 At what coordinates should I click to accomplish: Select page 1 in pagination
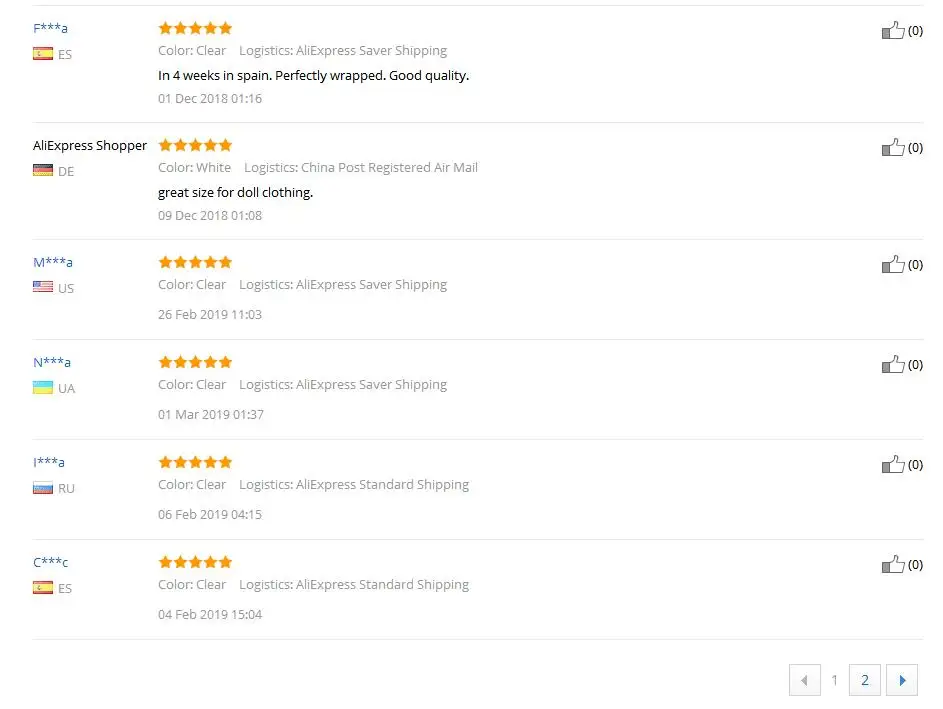click(x=835, y=681)
